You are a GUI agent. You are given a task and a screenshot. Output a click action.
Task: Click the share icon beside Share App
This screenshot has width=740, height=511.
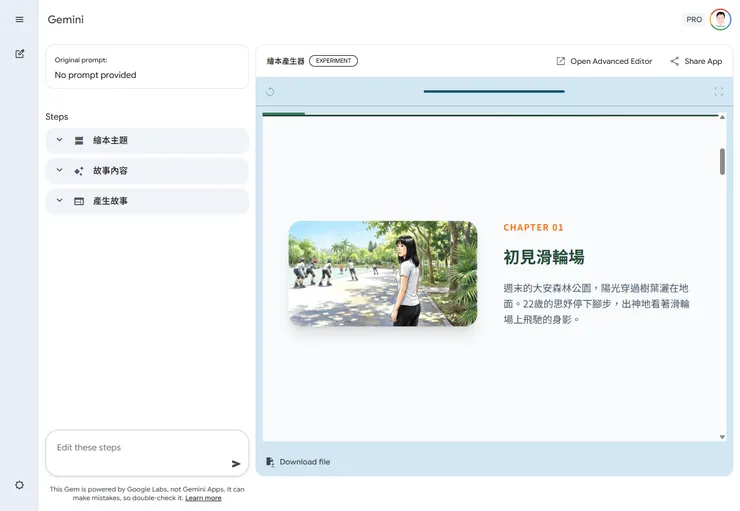tap(674, 61)
